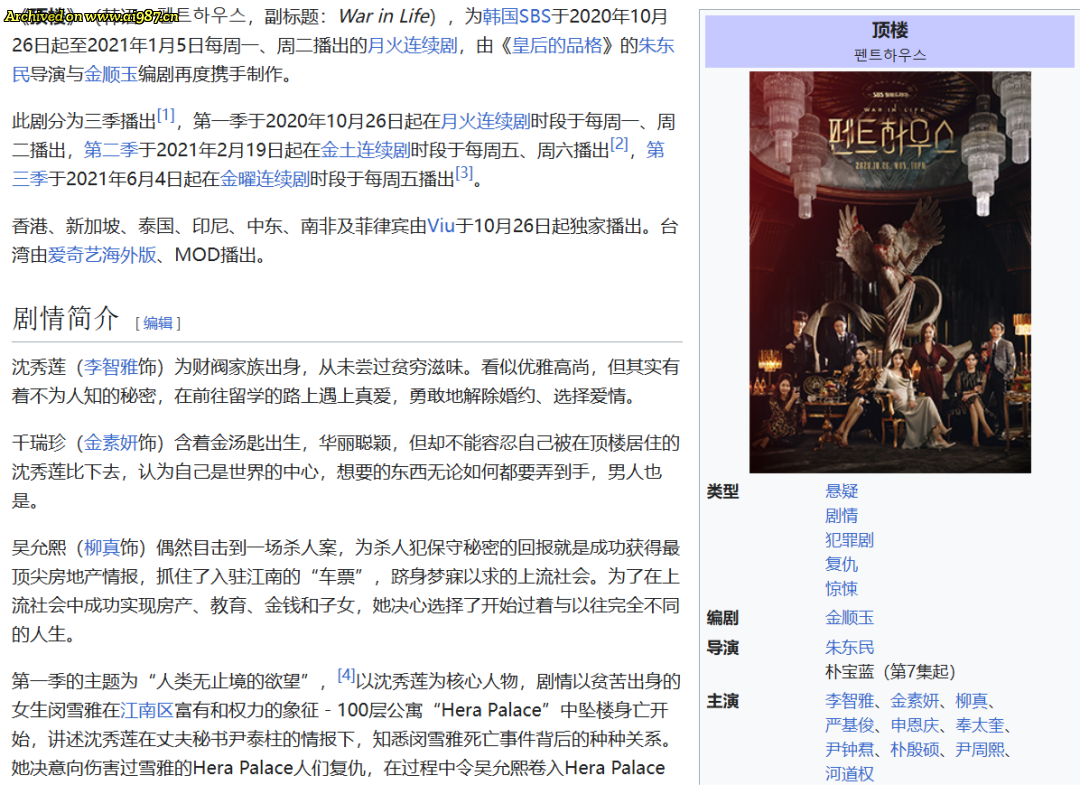Open the 惊悚 genre link
1080x785 pixels.
(842, 589)
